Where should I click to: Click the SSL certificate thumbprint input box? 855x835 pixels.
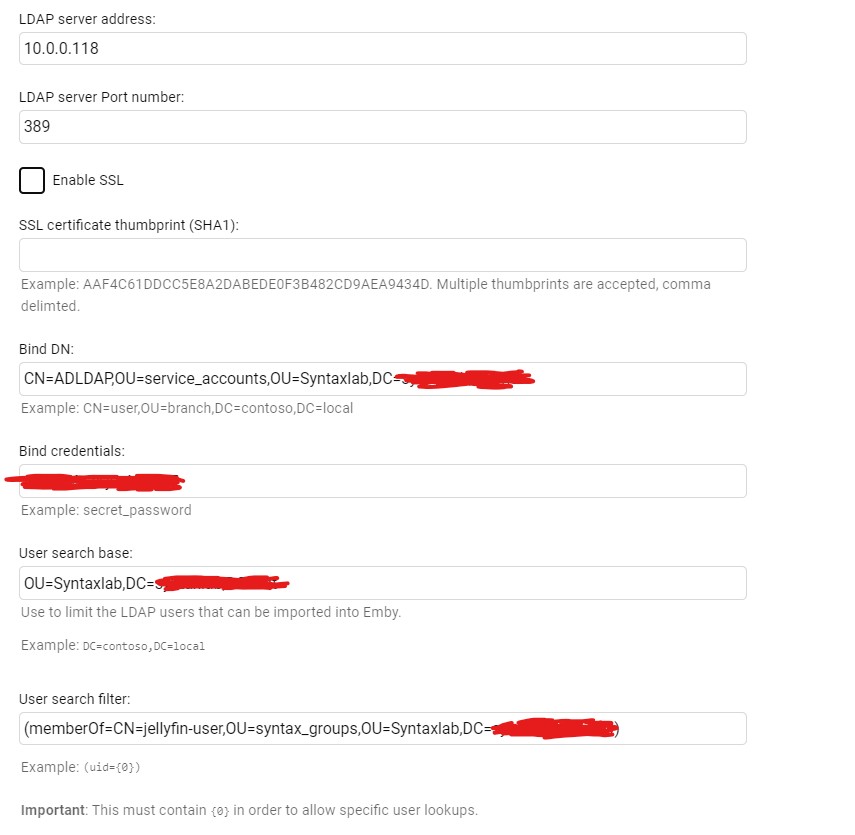(x=382, y=255)
